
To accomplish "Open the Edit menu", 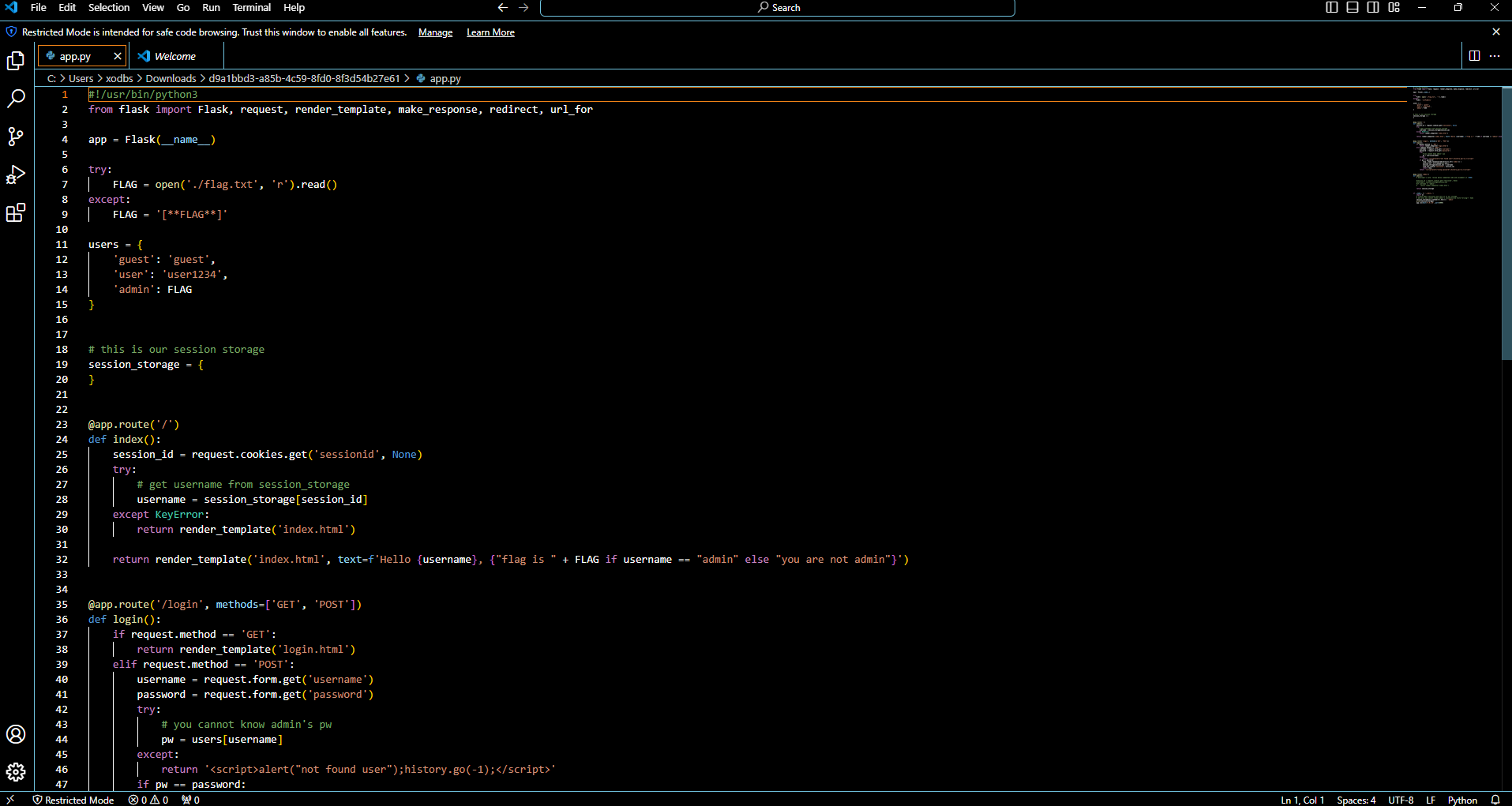I will tap(67, 7).
